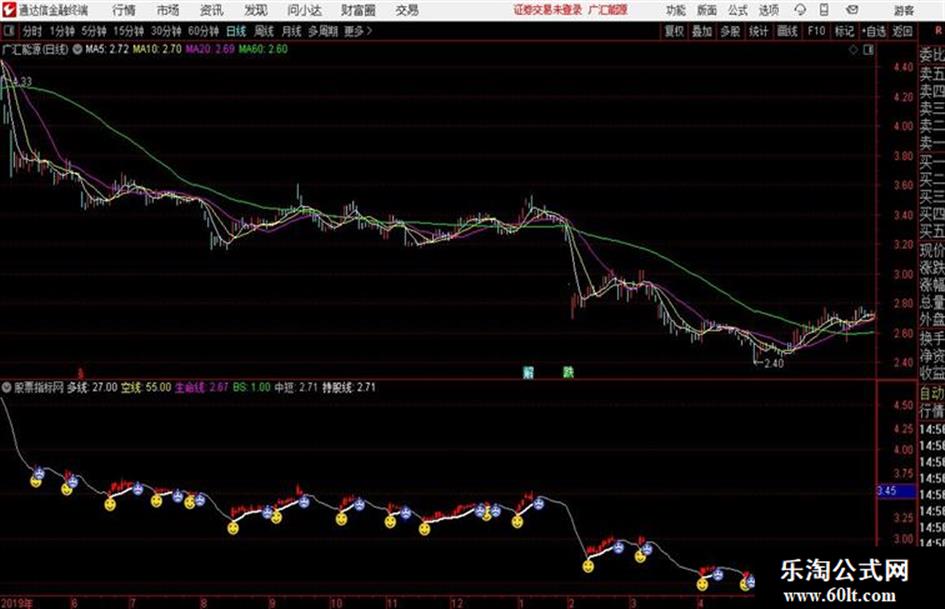Toggle the left panel icon beside 分时
The width and height of the screenshot is (945, 609).
coord(8,31)
